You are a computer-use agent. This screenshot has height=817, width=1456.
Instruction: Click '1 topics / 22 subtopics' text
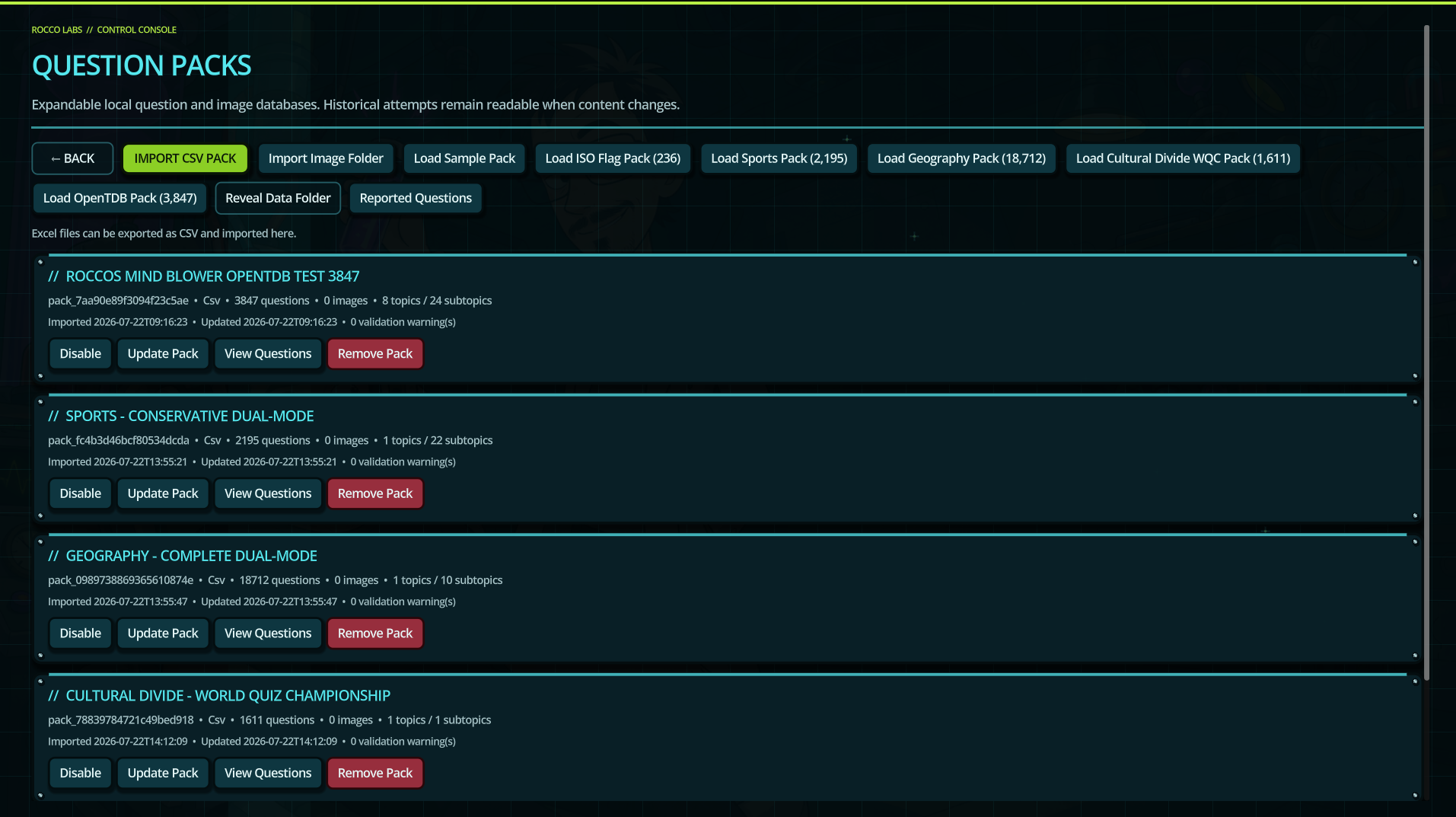click(x=438, y=440)
